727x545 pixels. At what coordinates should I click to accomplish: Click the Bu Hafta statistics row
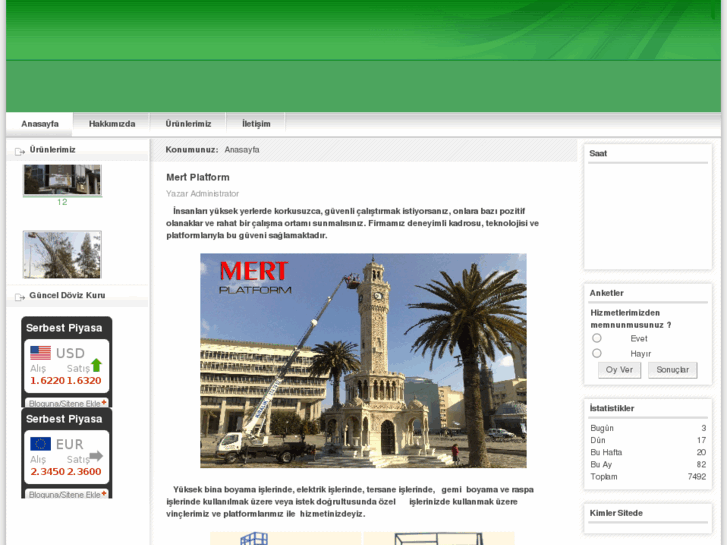(648, 452)
